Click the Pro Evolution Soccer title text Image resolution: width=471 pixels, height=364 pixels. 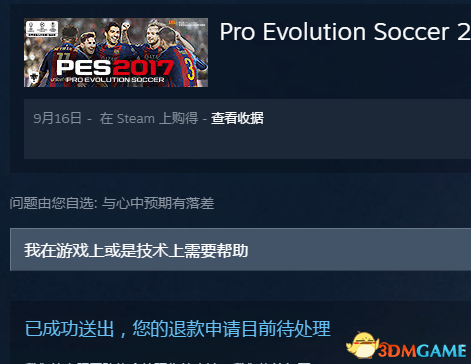pos(345,32)
